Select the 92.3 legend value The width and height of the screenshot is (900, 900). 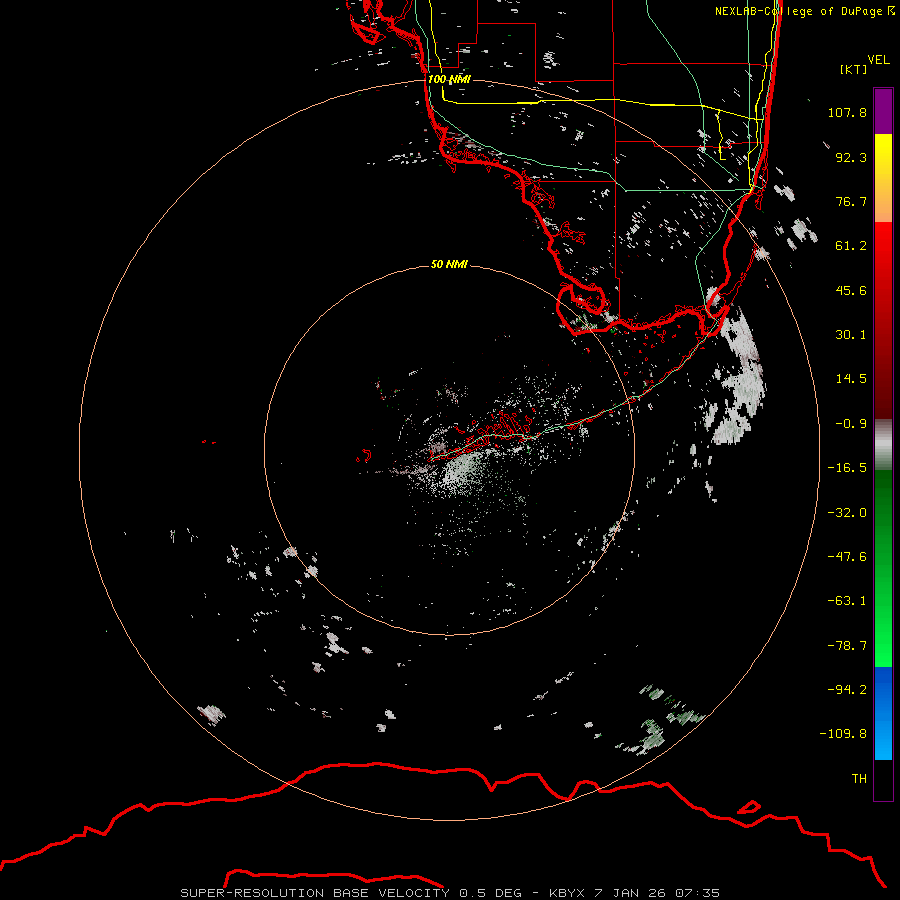coord(851,157)
